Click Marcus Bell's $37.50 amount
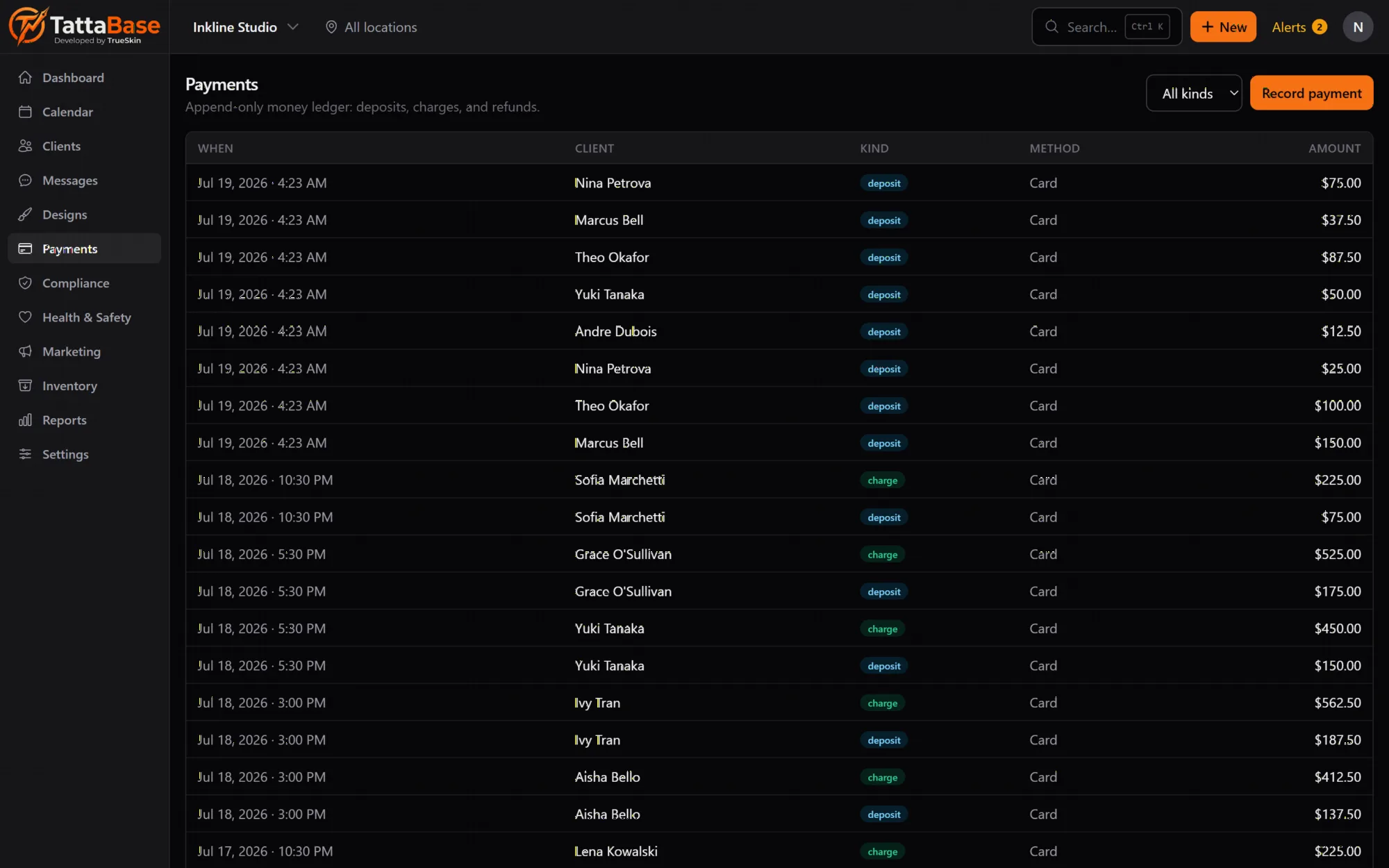Screen dimensions: 1389x868 pos(1340,220)
